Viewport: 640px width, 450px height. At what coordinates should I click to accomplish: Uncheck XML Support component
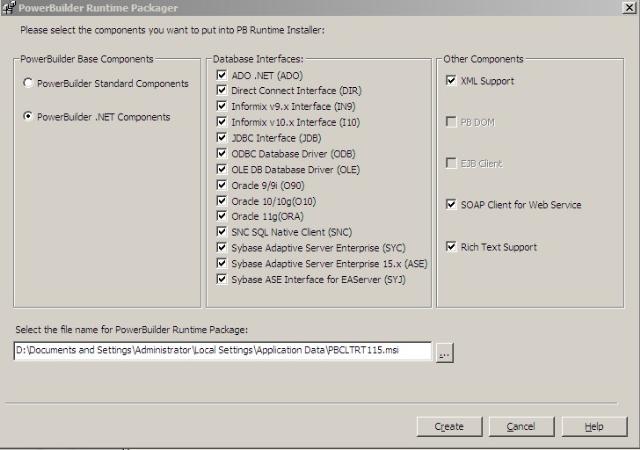pyautogui.click(x=451, y=80)
